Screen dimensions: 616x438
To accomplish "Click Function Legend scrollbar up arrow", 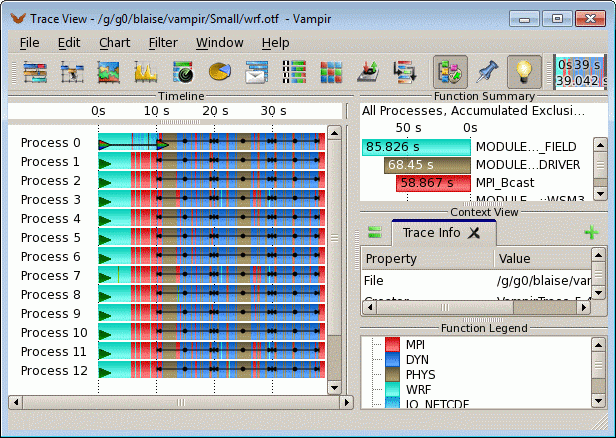I will 598,345.
